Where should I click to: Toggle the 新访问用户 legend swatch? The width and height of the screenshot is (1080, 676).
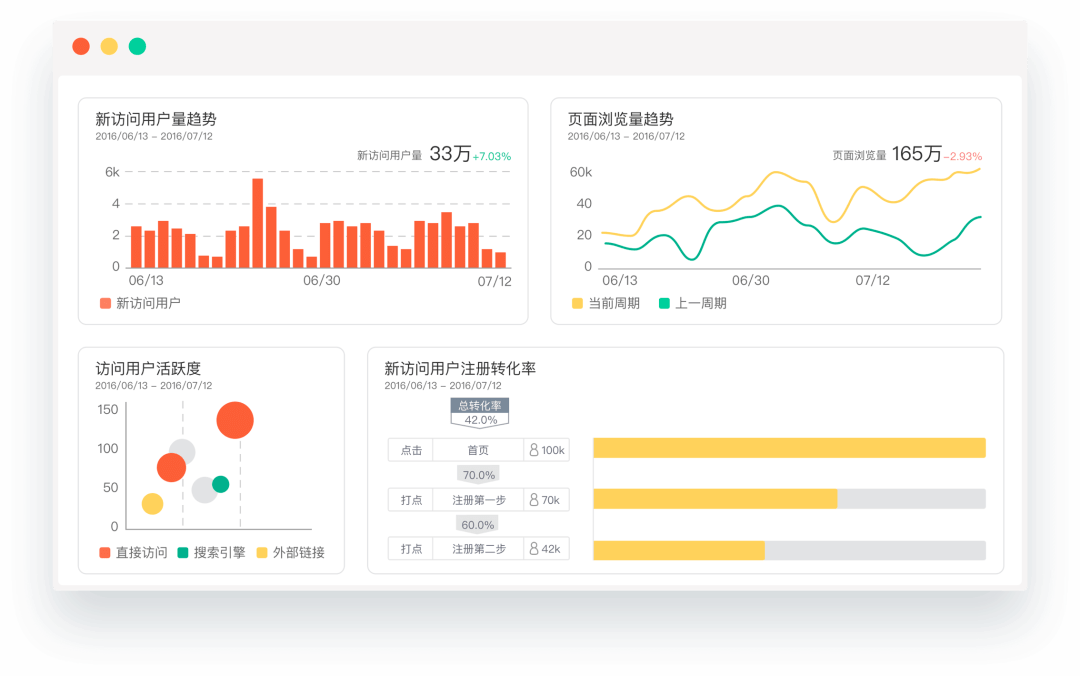pyautogui.click(x=105, y=303)
